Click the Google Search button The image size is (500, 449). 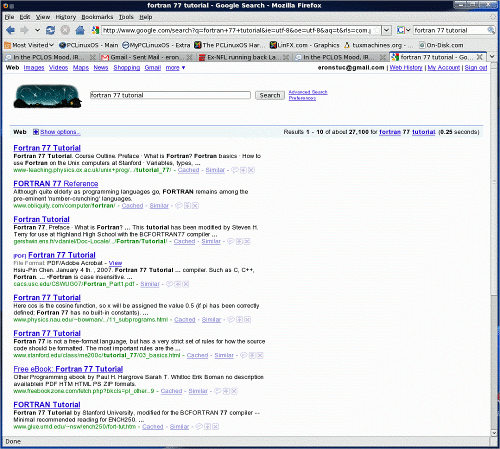pyautogui.click(x=270, y=95)
